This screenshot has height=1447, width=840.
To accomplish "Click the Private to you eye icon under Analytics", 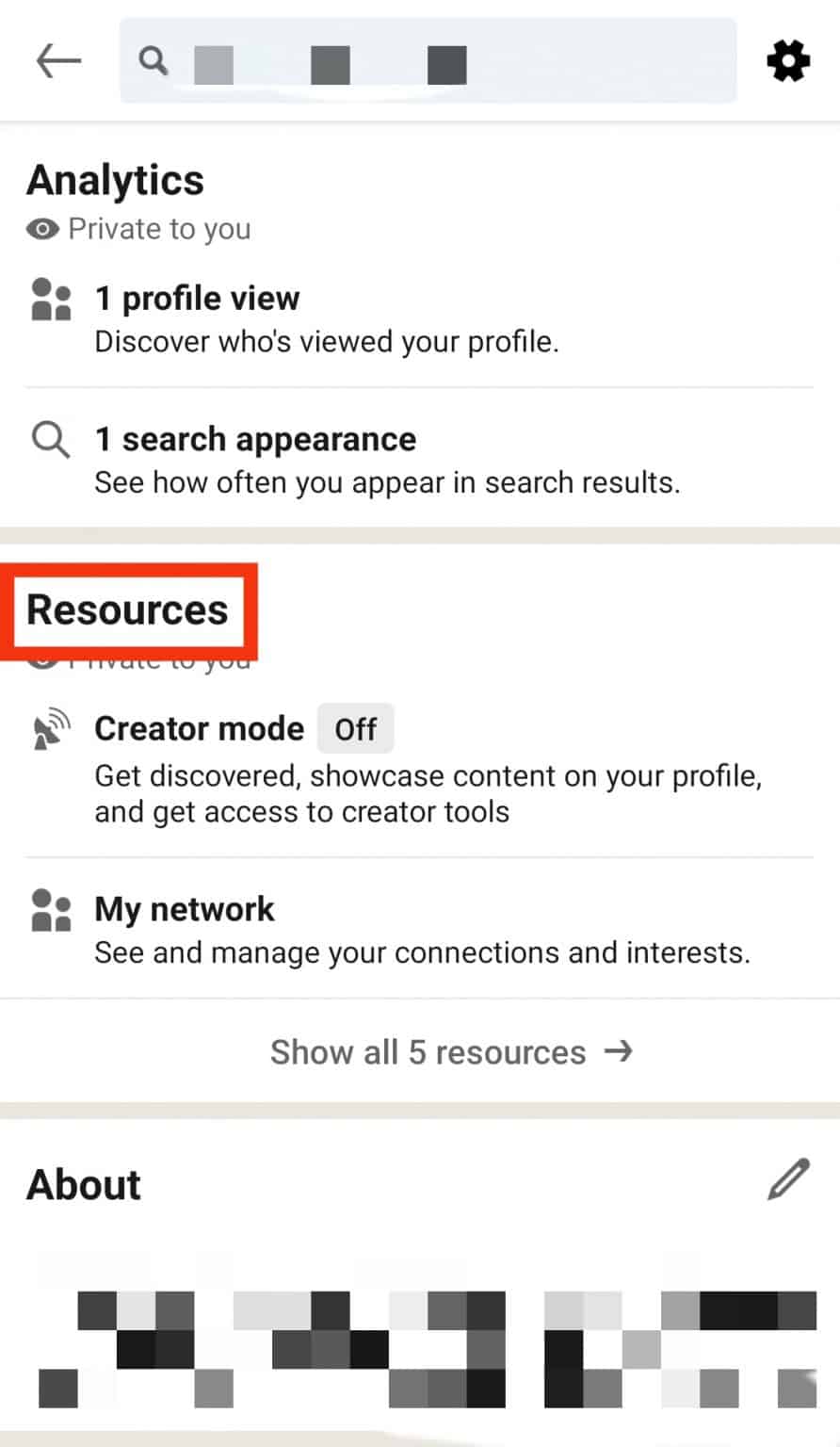I will click(40, 228).
